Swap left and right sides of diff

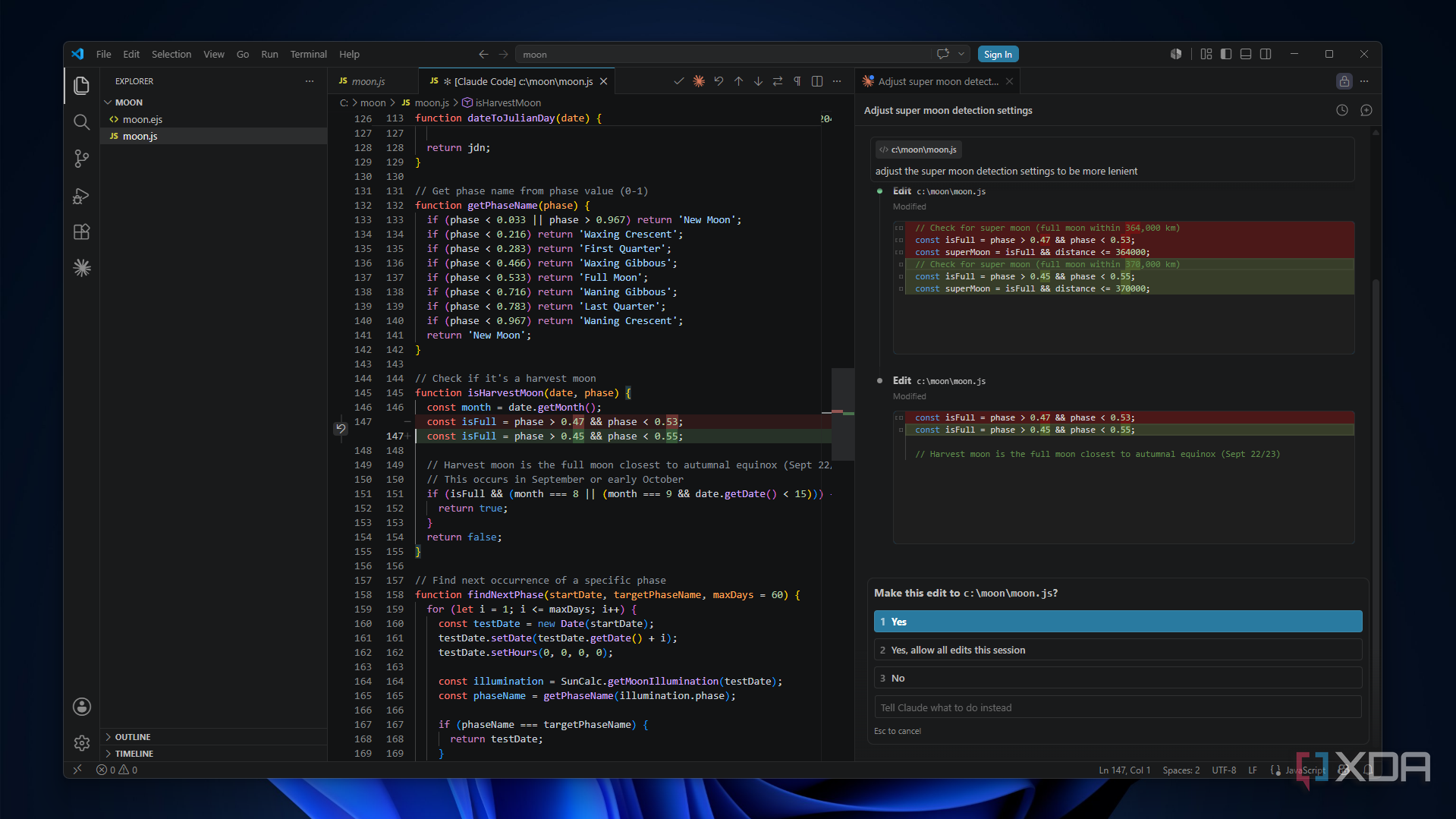pos(778,81)
